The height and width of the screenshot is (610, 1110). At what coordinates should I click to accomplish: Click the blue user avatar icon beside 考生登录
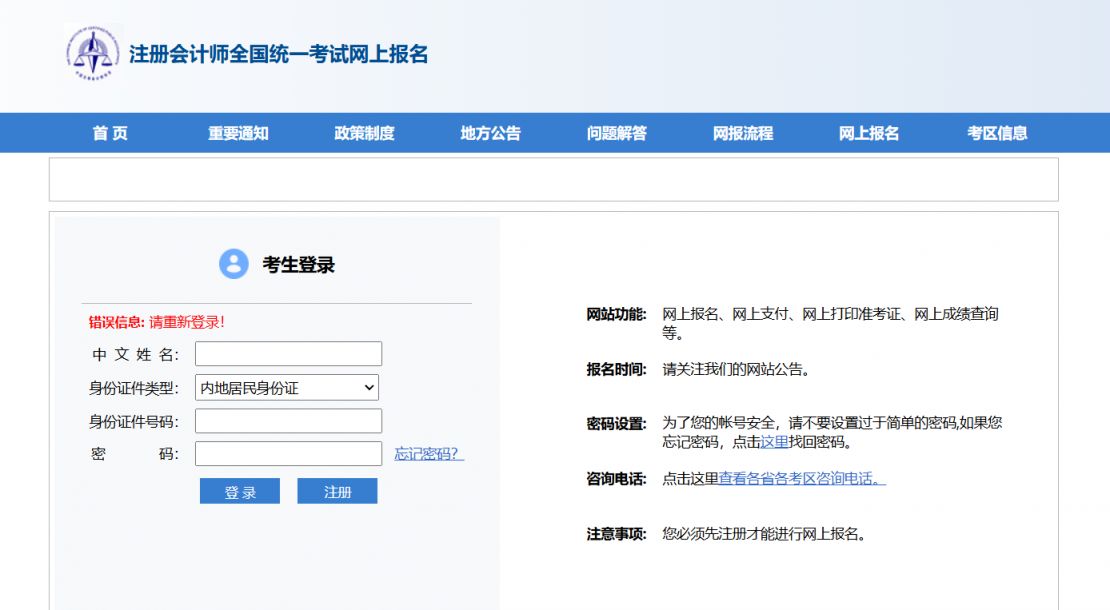[x=234, y=264]
